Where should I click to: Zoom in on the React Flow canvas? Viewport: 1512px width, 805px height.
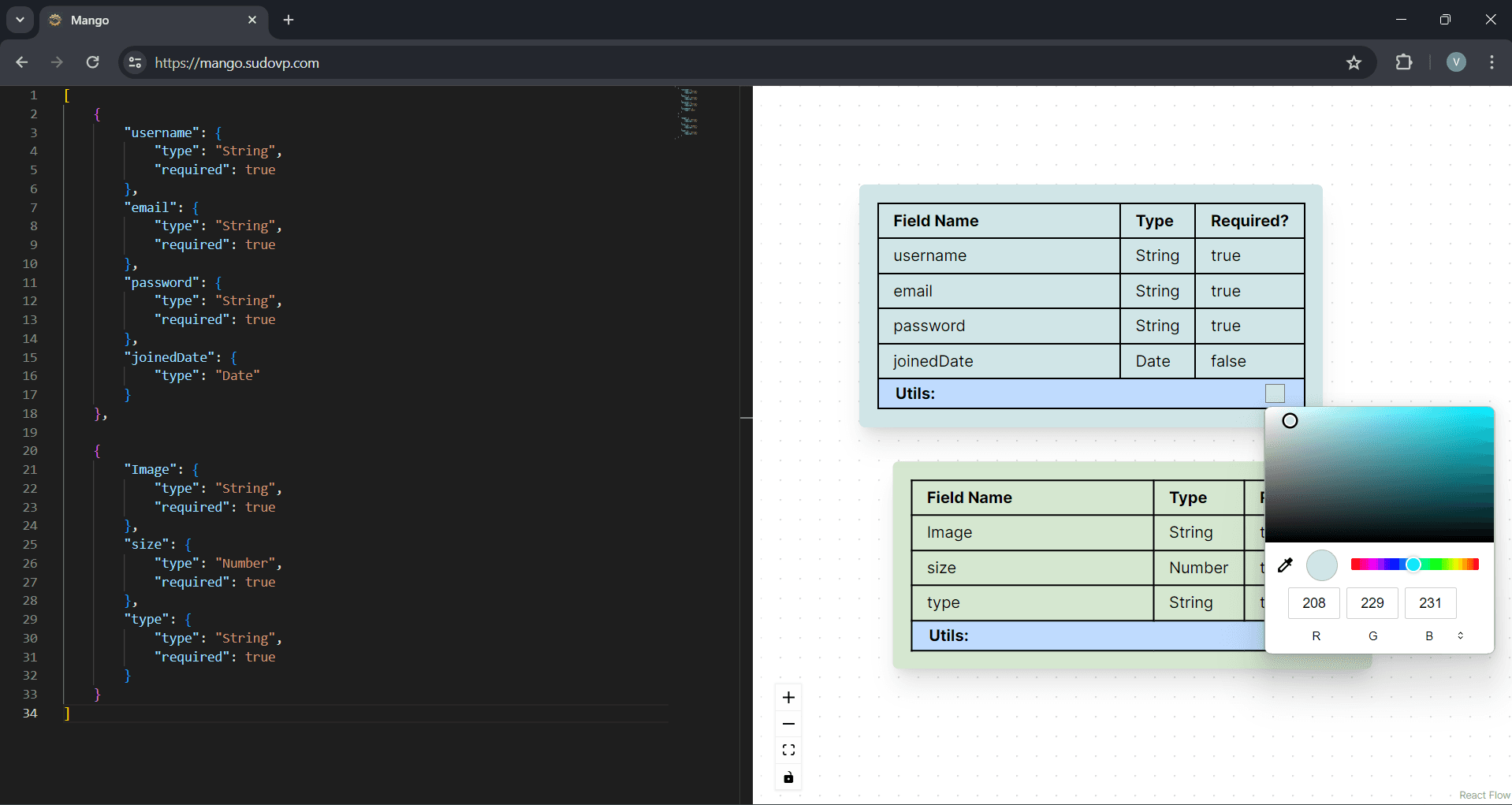tap(788, 697)
